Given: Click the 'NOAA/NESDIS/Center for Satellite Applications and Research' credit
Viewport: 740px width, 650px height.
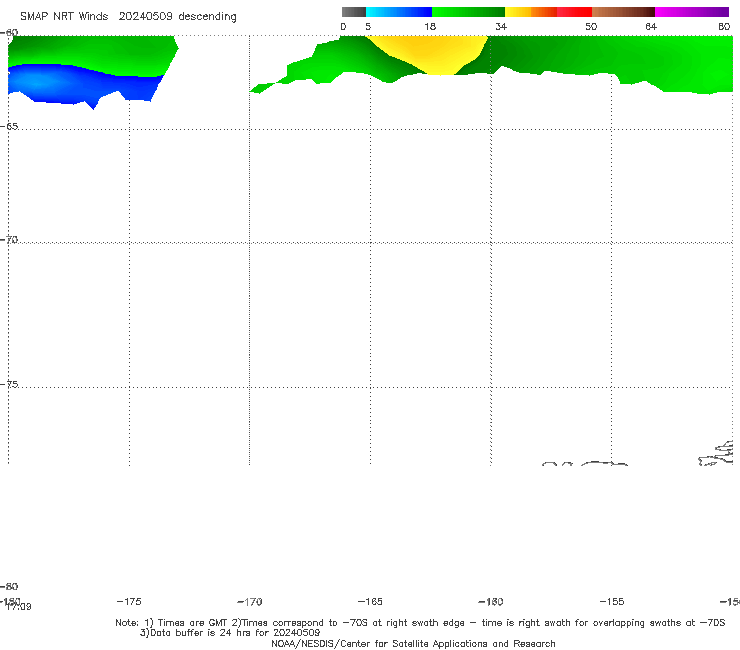Looking at the screenshot, I should click(x=413, y=644).
